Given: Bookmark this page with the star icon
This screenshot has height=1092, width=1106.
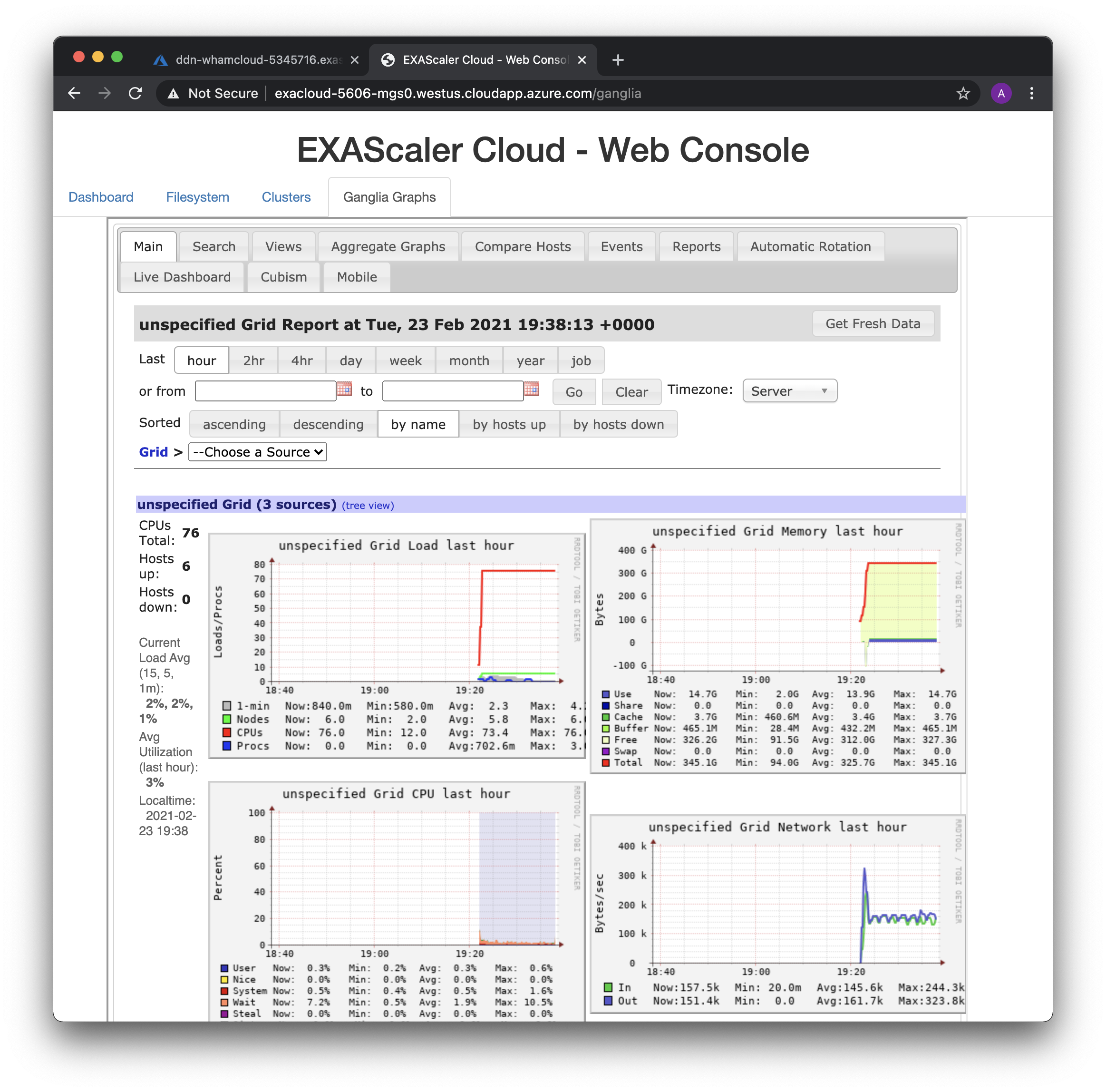Looking at the screenshot, I should click(963, 93).
